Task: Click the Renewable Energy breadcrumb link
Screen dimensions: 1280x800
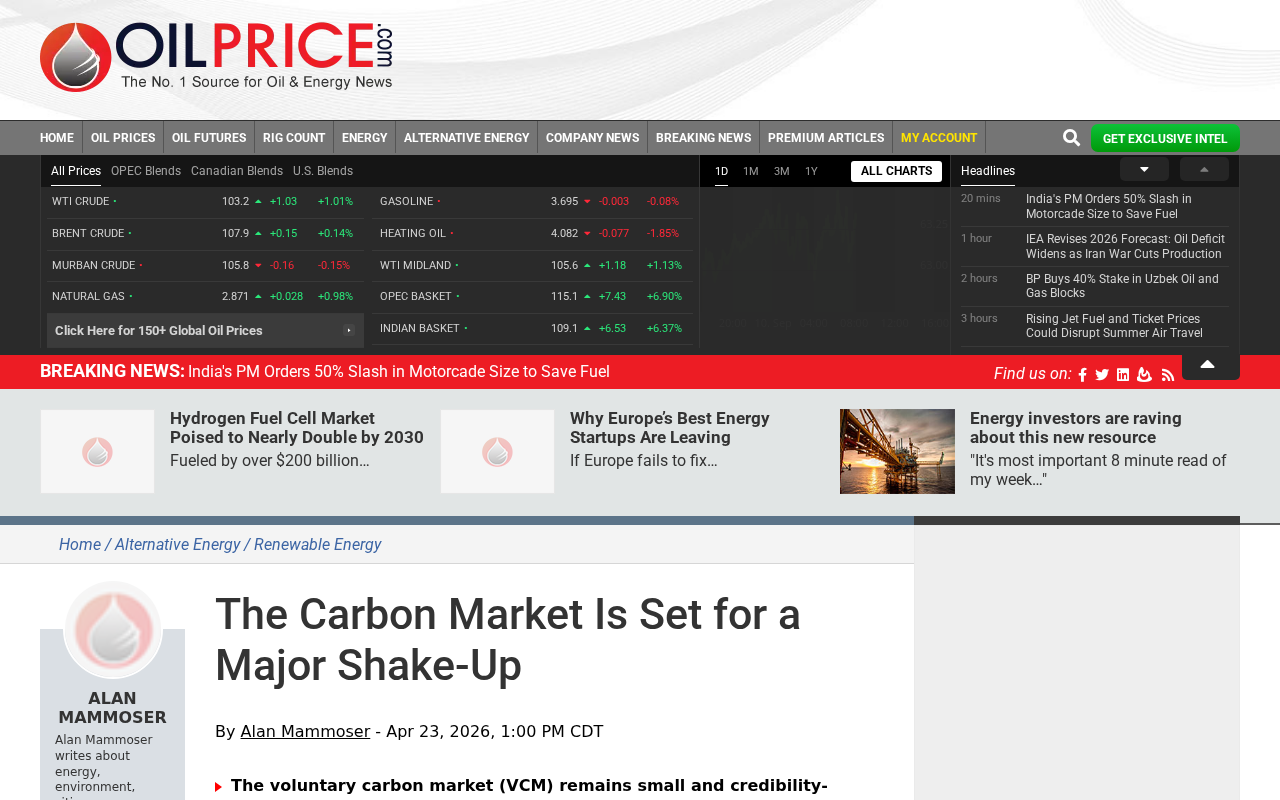Action: pos(318,545)
